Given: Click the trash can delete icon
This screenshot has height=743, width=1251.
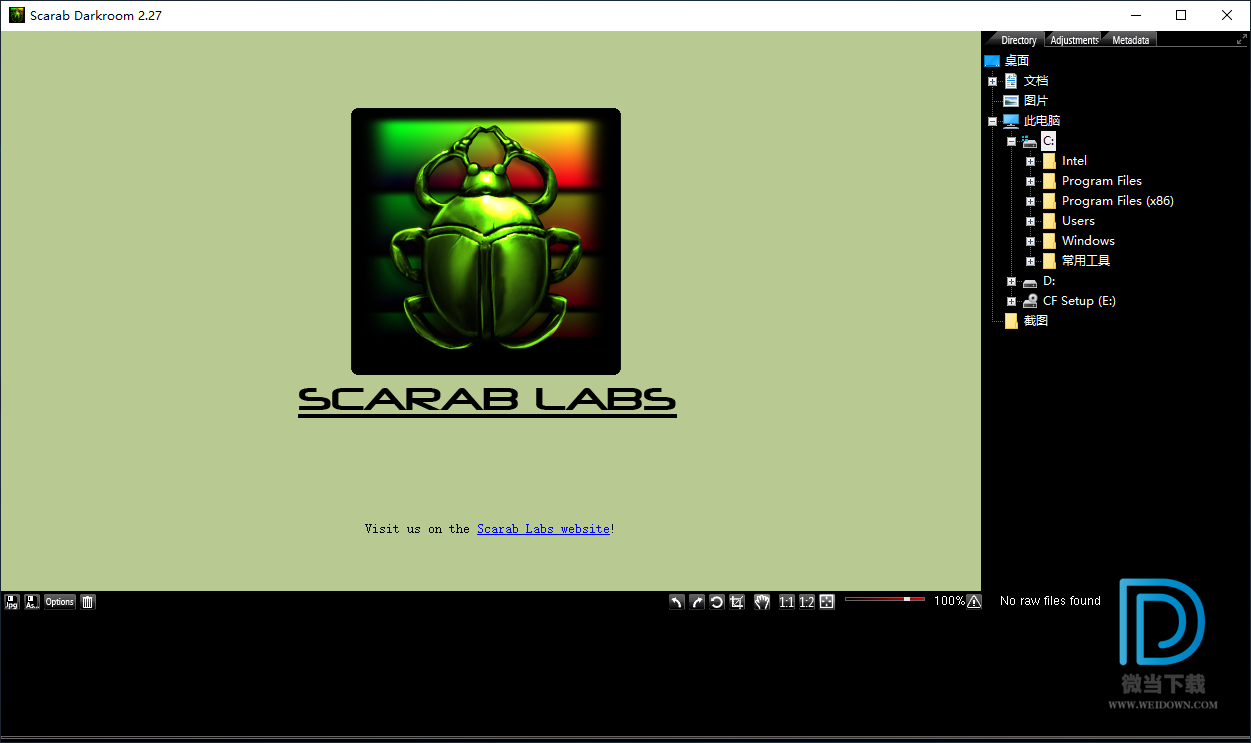Looking at the screenshot, I should [88, 601].
